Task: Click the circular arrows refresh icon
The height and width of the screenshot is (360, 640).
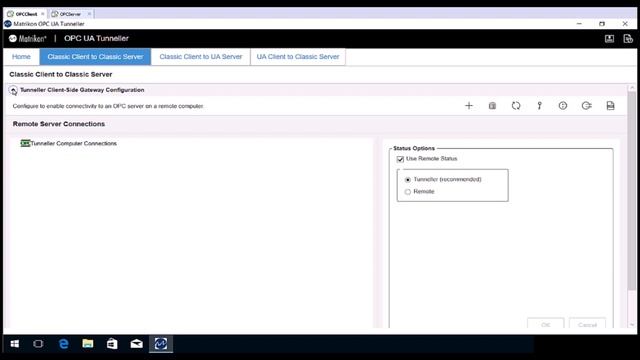Action: coord(516,106)
